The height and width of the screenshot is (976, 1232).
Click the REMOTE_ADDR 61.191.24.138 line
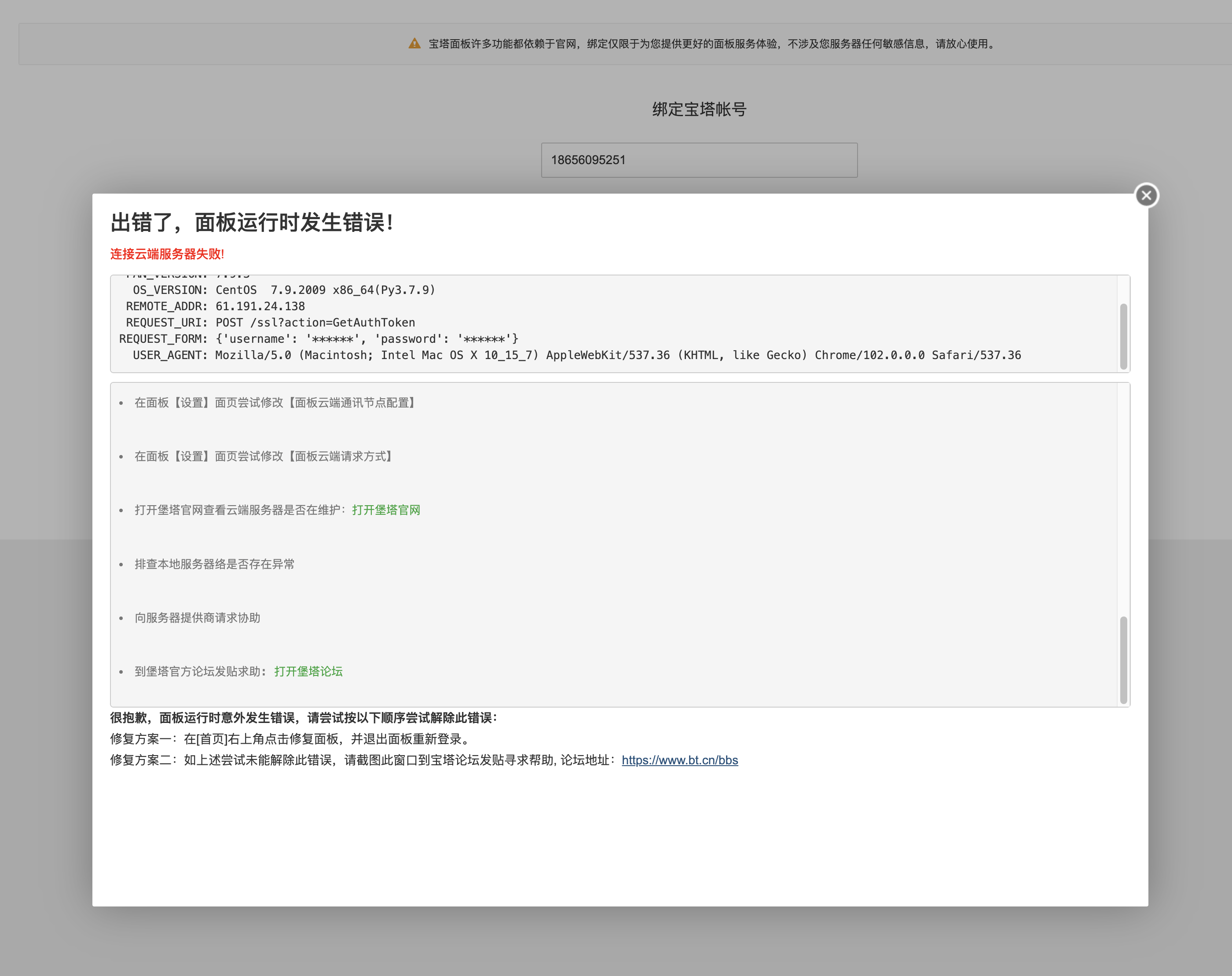click(216, 306)
